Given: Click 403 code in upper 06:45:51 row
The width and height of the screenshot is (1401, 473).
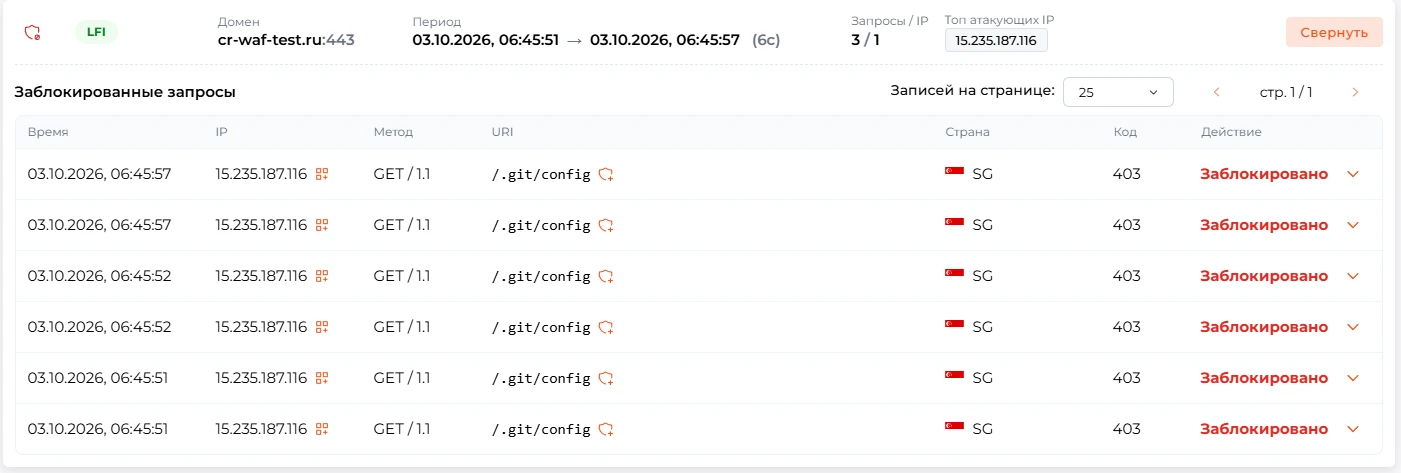Looking at the screenshot, I should click(x=1126, y=378).
